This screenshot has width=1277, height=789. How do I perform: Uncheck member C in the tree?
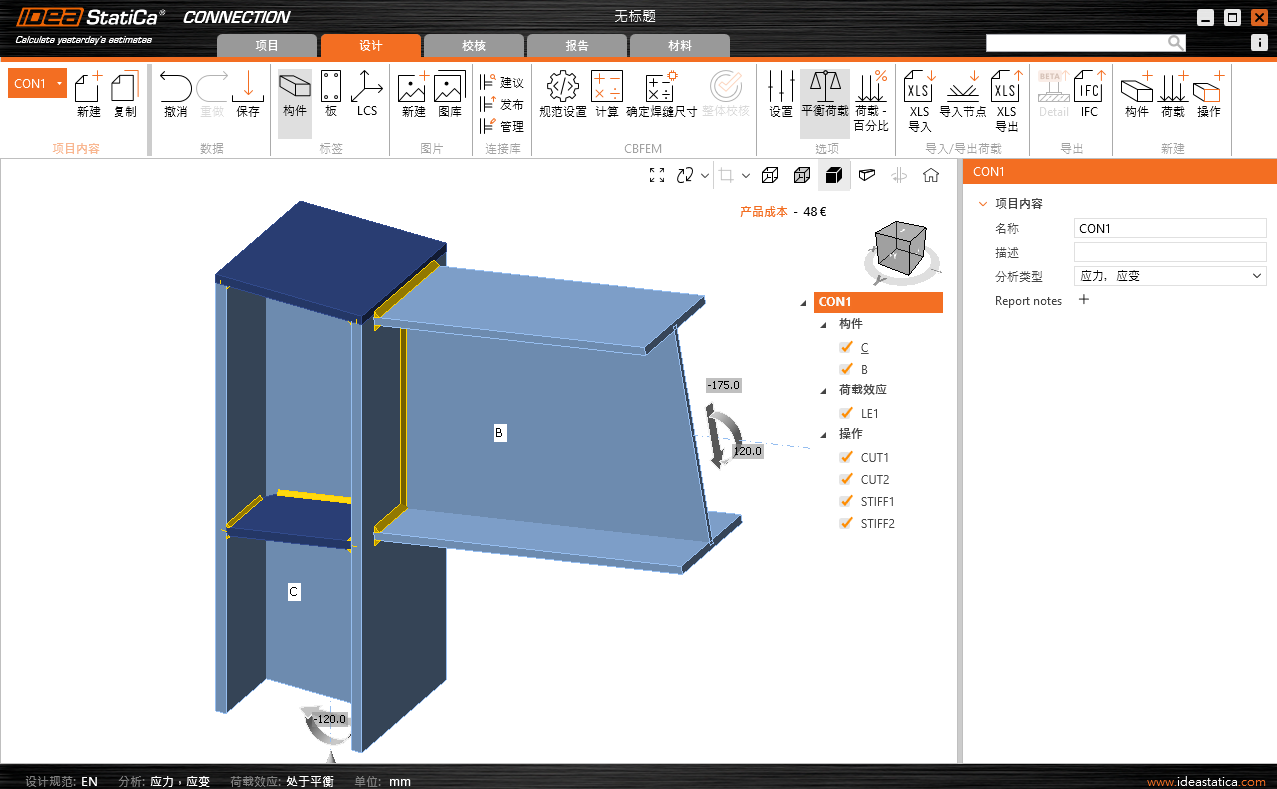[846, 347]
